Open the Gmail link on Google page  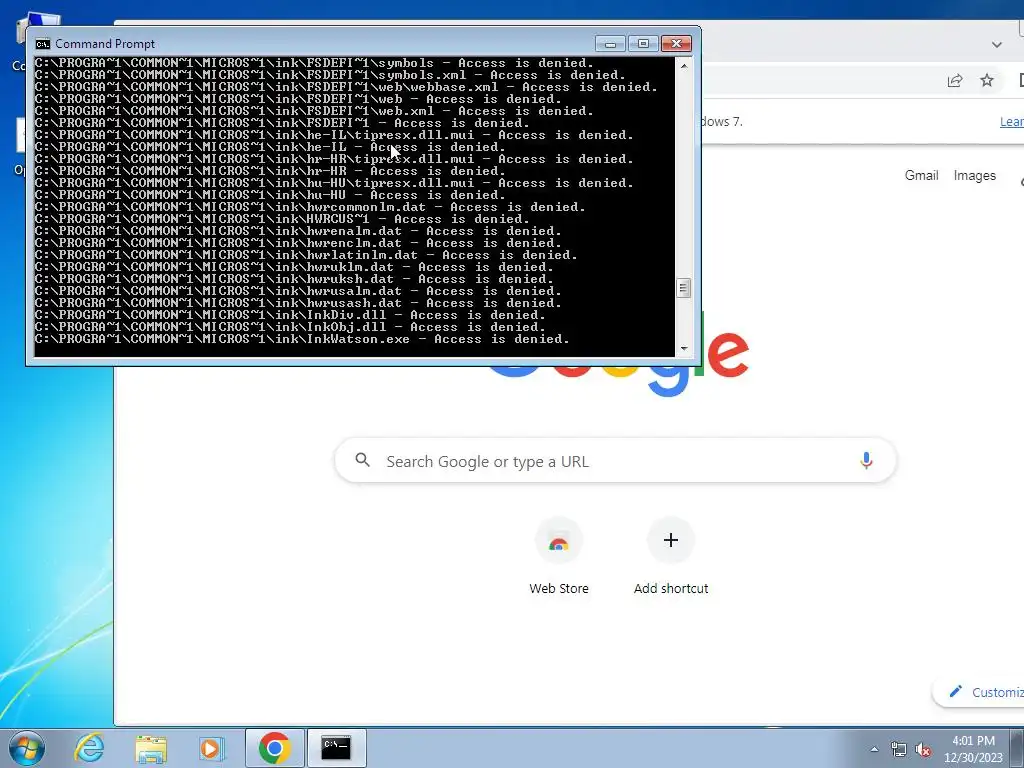pos(921,175)
